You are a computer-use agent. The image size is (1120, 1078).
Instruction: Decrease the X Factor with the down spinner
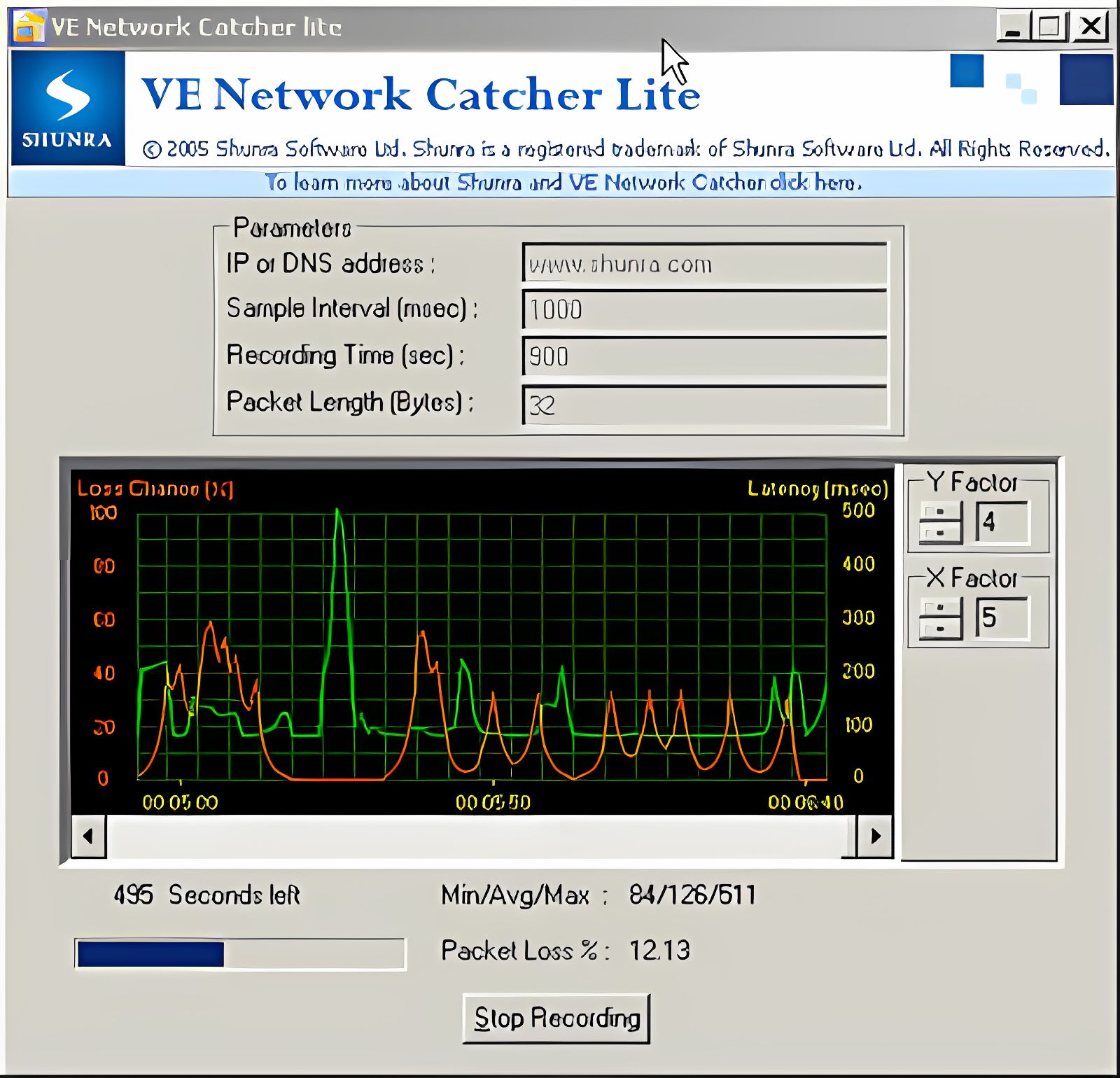coord(940,629)
